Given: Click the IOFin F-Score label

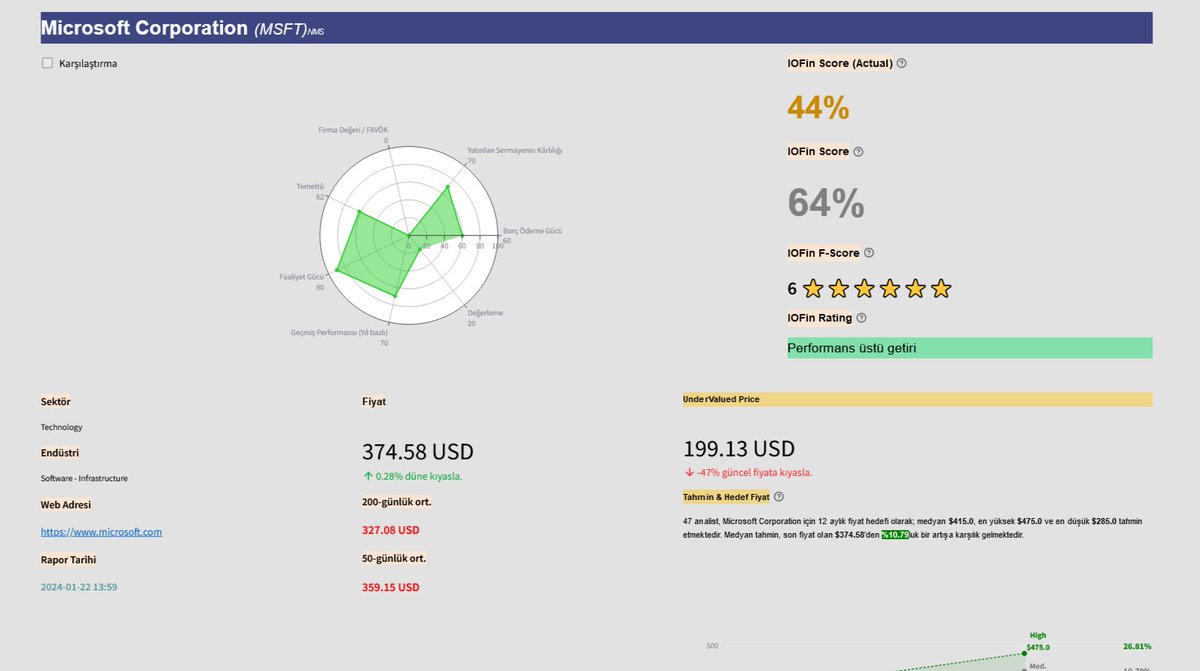Looking at the screenshot, I should (823, 253).
